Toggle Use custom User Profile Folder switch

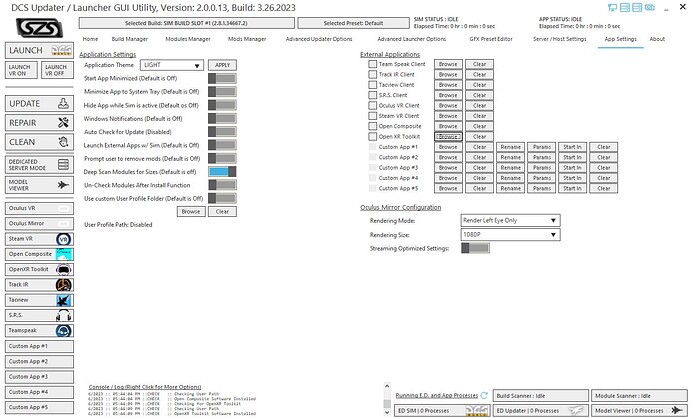coord(222,198)
